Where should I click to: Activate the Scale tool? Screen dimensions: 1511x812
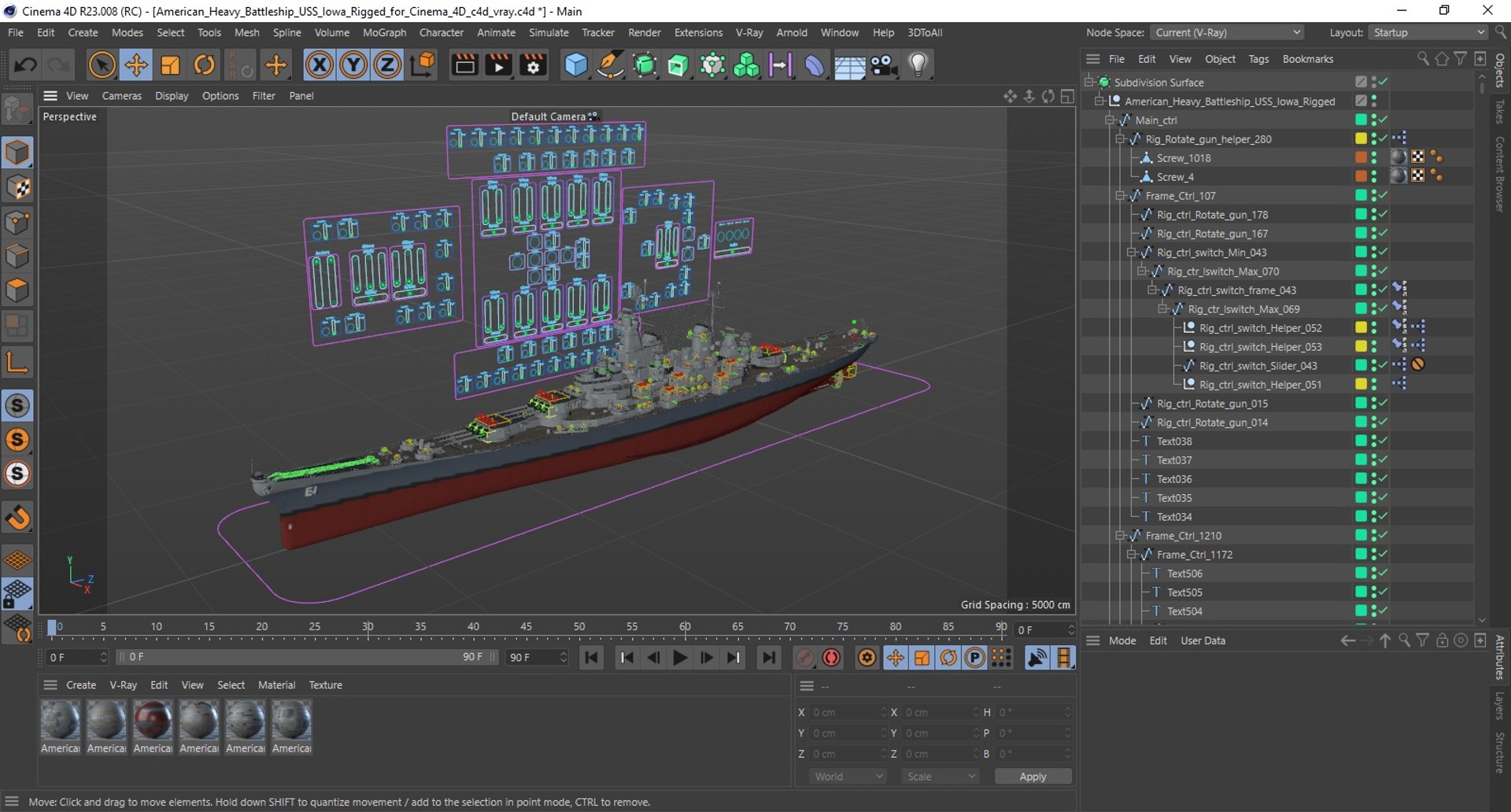(170, 65)
